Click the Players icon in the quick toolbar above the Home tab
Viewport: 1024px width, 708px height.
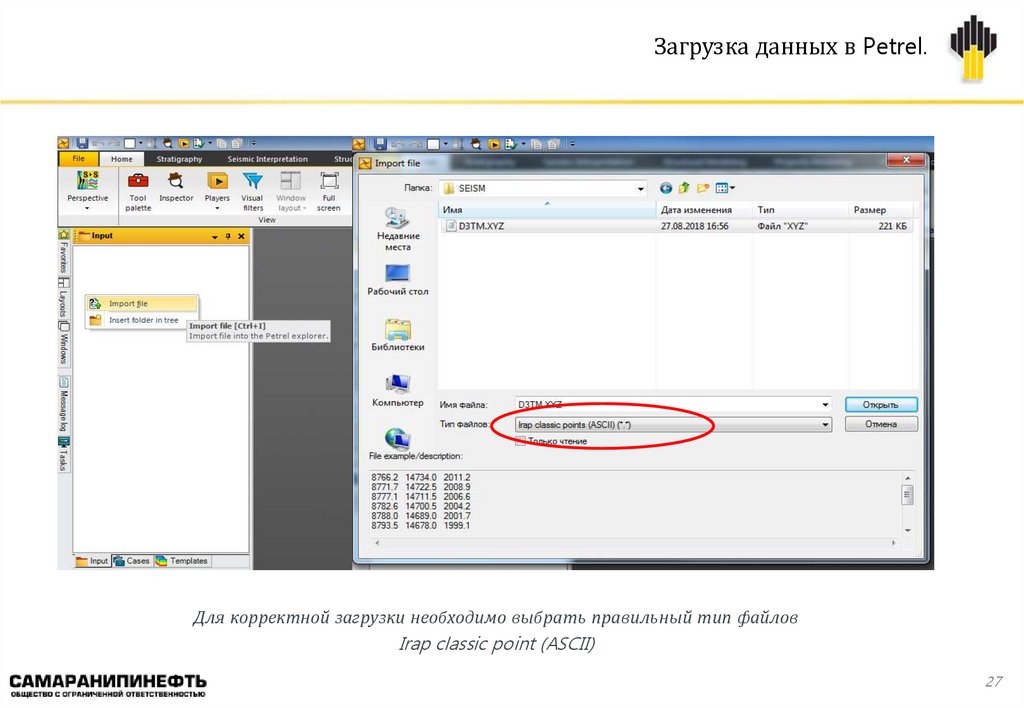click(184, 143)
